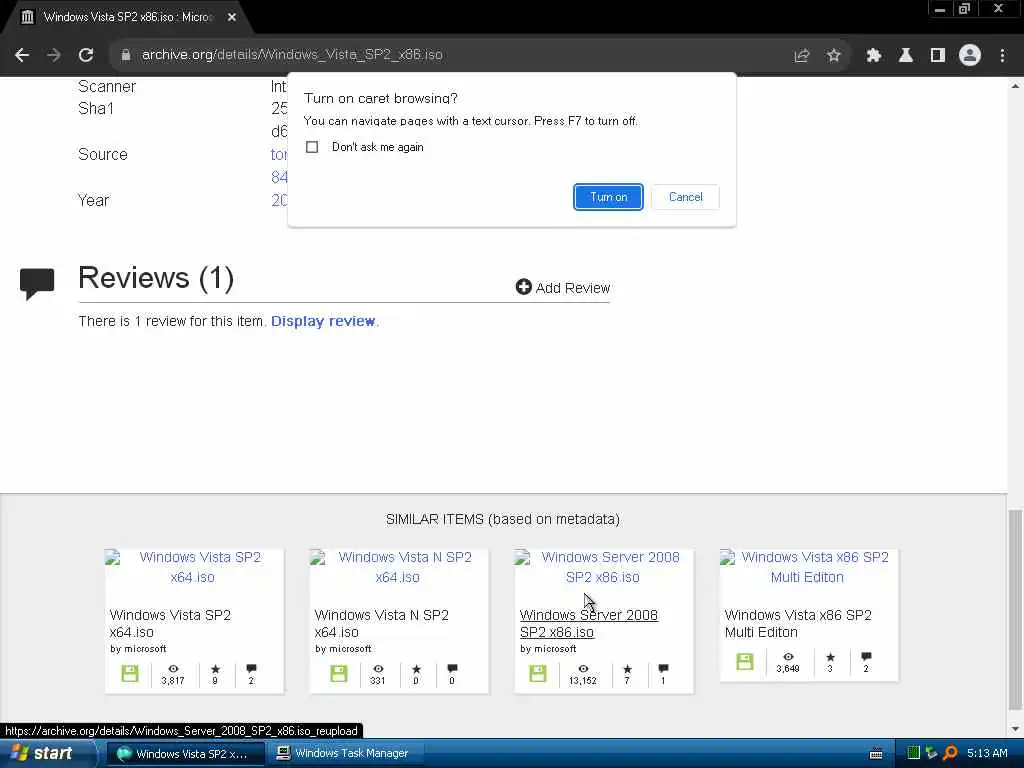Click the tray keyboard icon
This screenshot has width=1024, height=768.
[x=876, y=754]
